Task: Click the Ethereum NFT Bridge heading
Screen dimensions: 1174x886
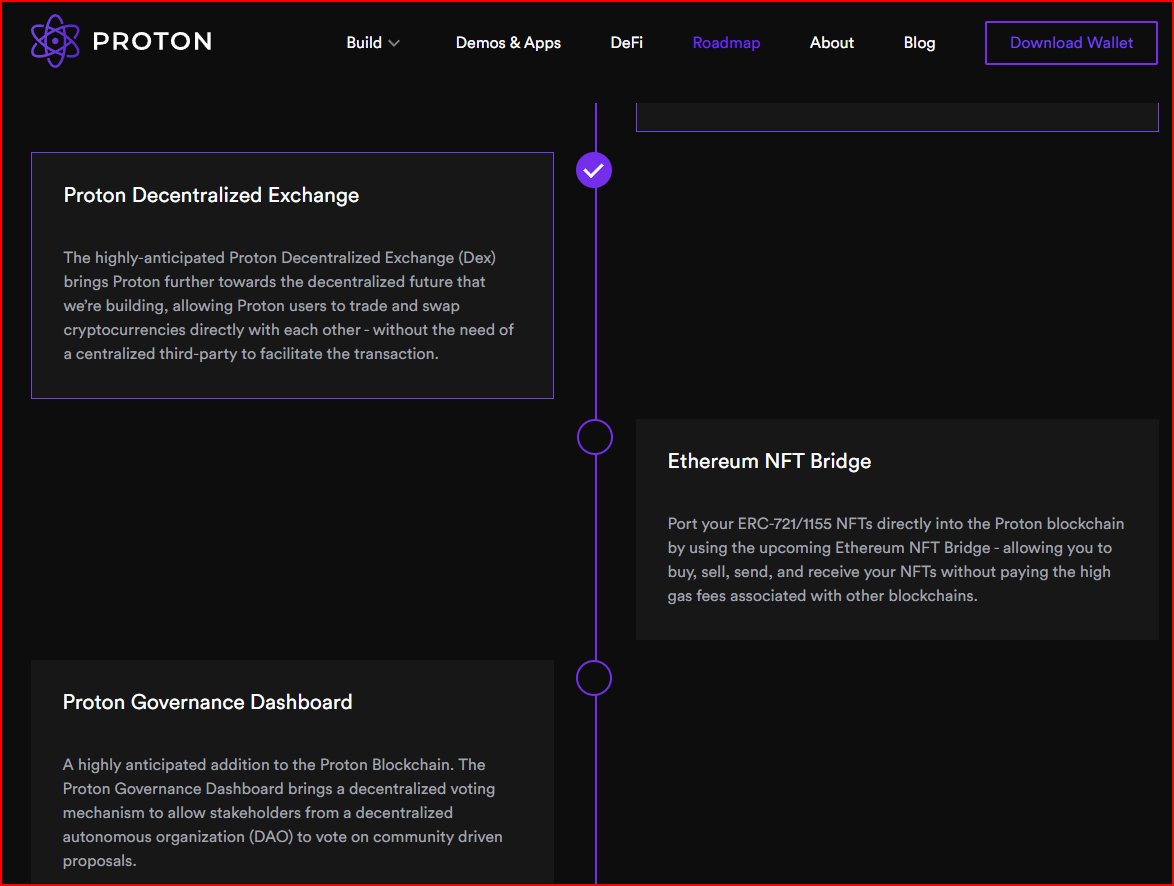Action: (769, 461)
